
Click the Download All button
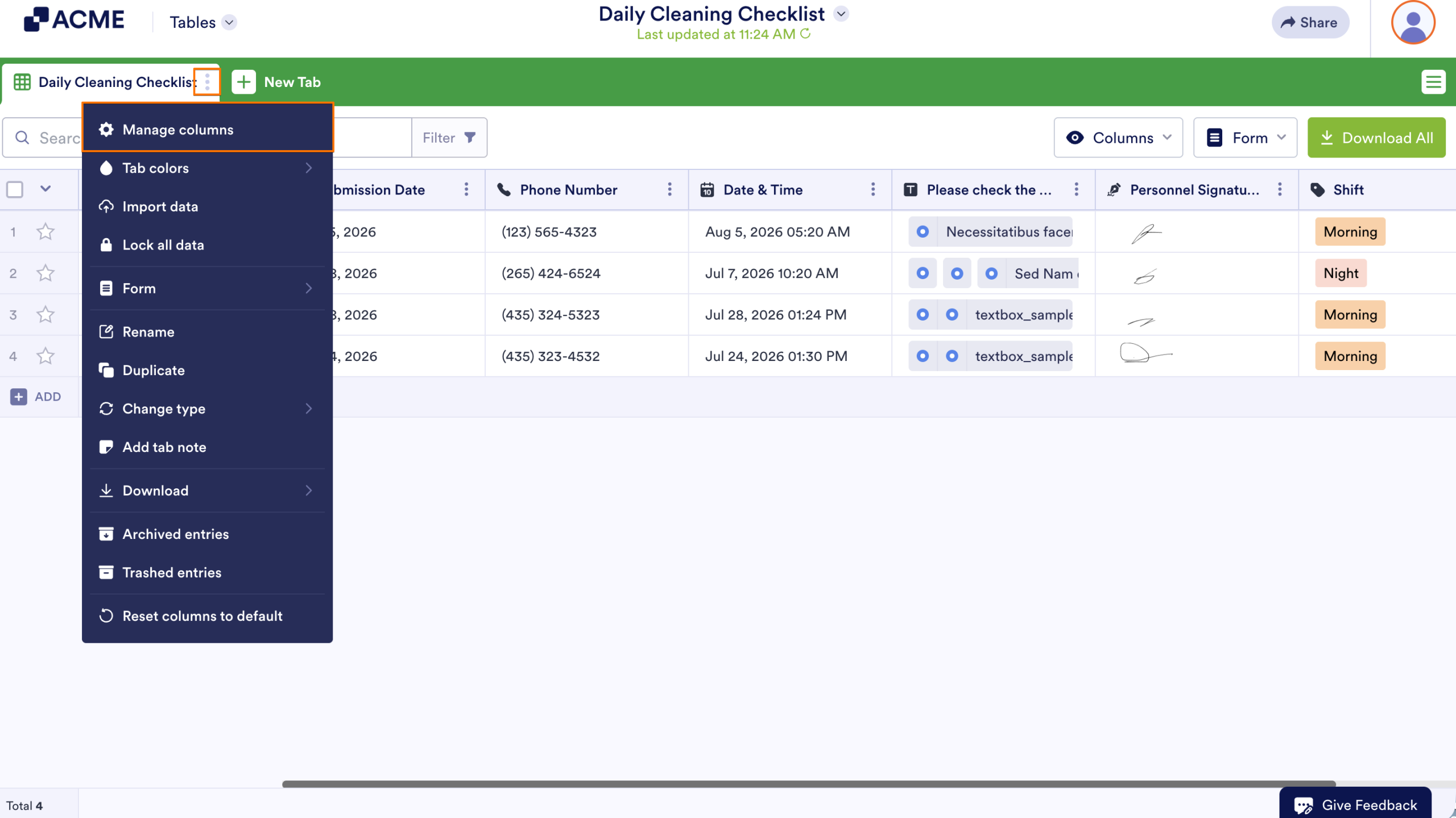pyautogui.click(x=1376, y=138)
